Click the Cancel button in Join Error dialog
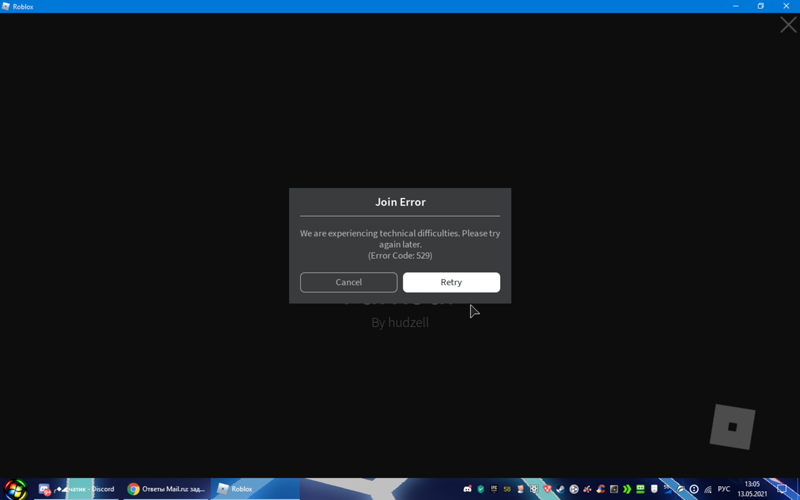Screen dimensions: 800x500 coord(348,282)
